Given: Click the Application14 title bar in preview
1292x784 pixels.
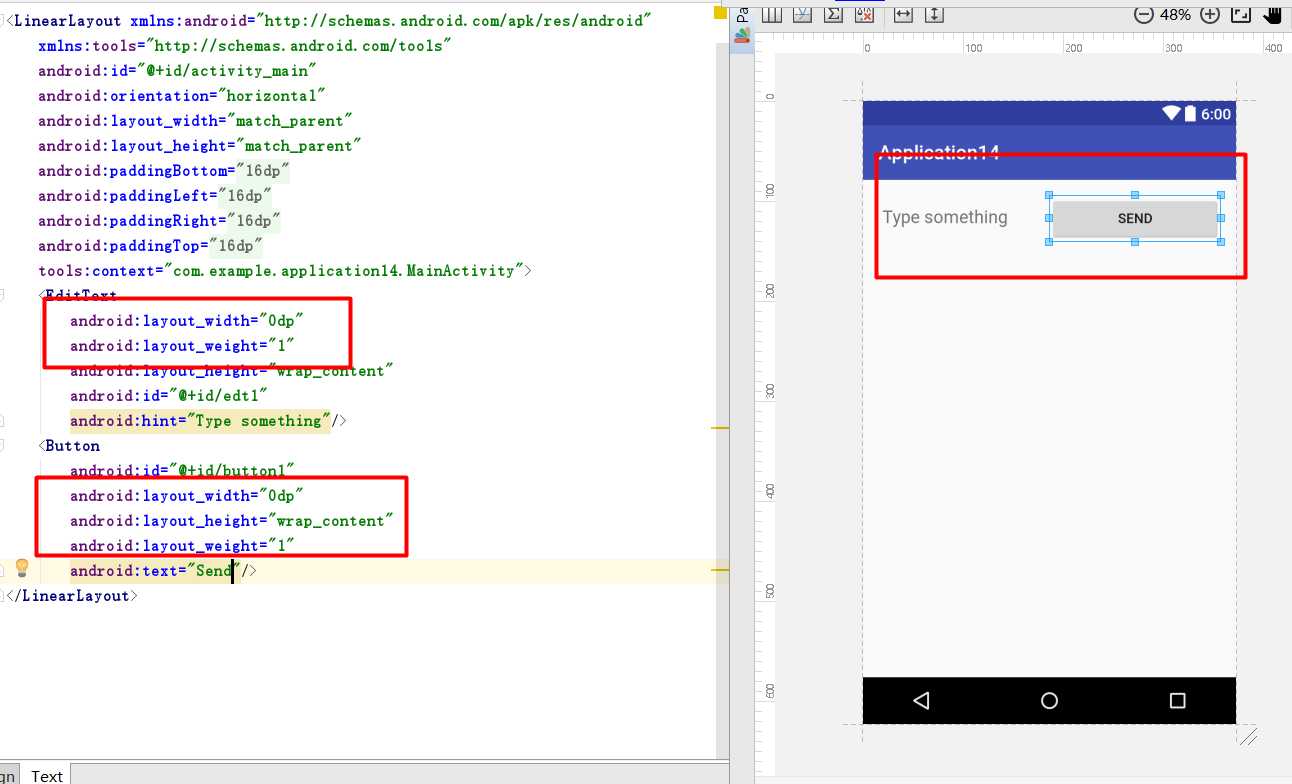Looking at the screenshot, I should pyautogui.click(x=1049, y=152).
